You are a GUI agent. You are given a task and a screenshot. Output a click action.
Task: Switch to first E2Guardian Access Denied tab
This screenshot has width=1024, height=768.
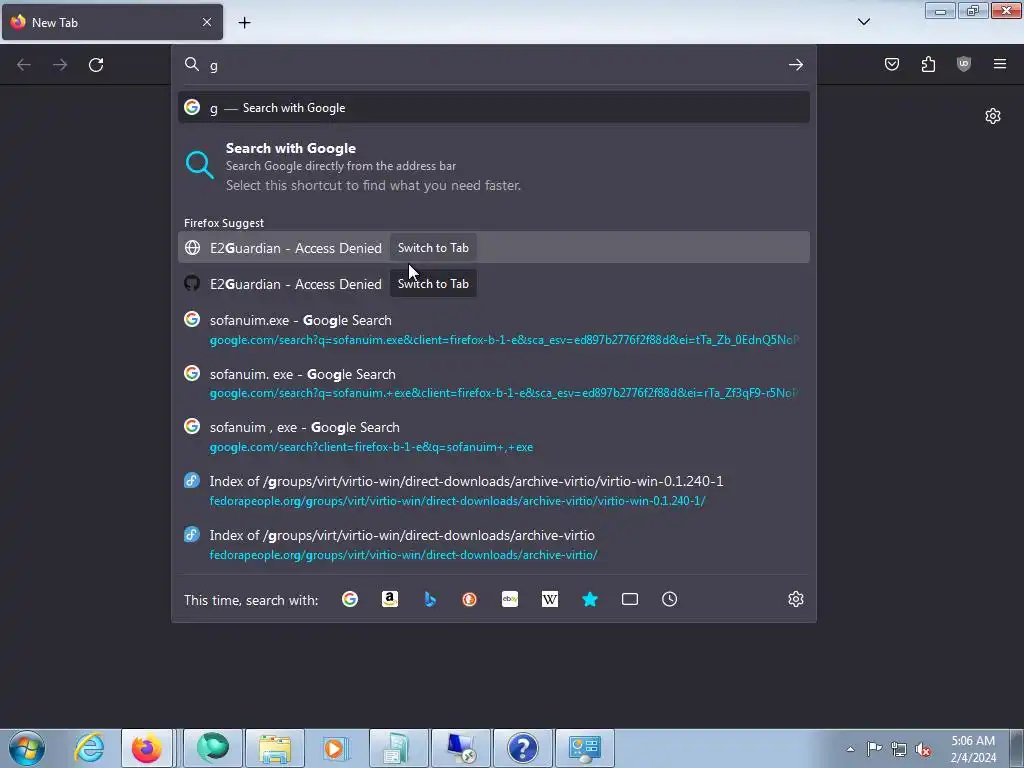point(494,248)
